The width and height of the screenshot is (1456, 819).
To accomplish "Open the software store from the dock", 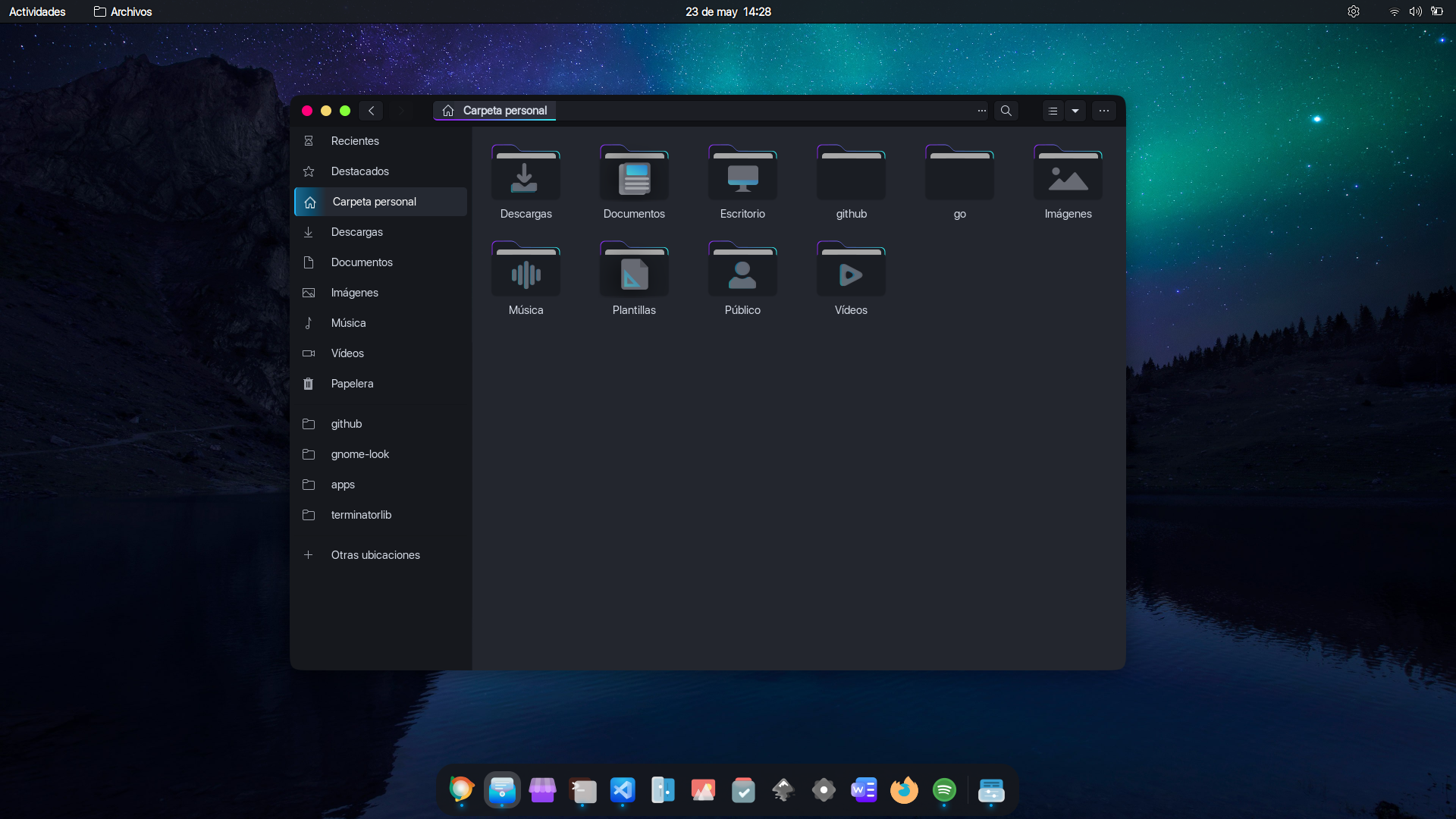I will click(x=542, y=790).
